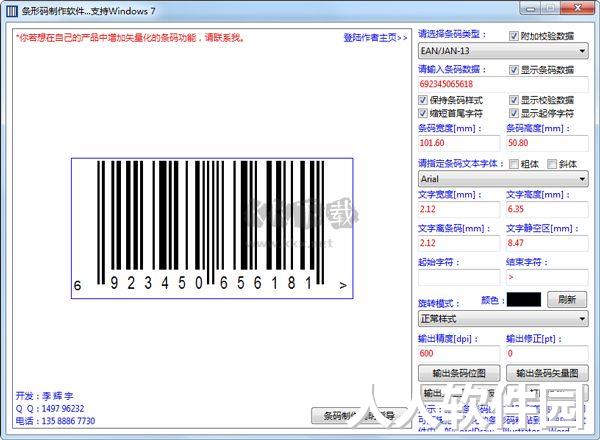Close the barcode software window
This screenshot has width=600, height=440.
tap(578, 8)
